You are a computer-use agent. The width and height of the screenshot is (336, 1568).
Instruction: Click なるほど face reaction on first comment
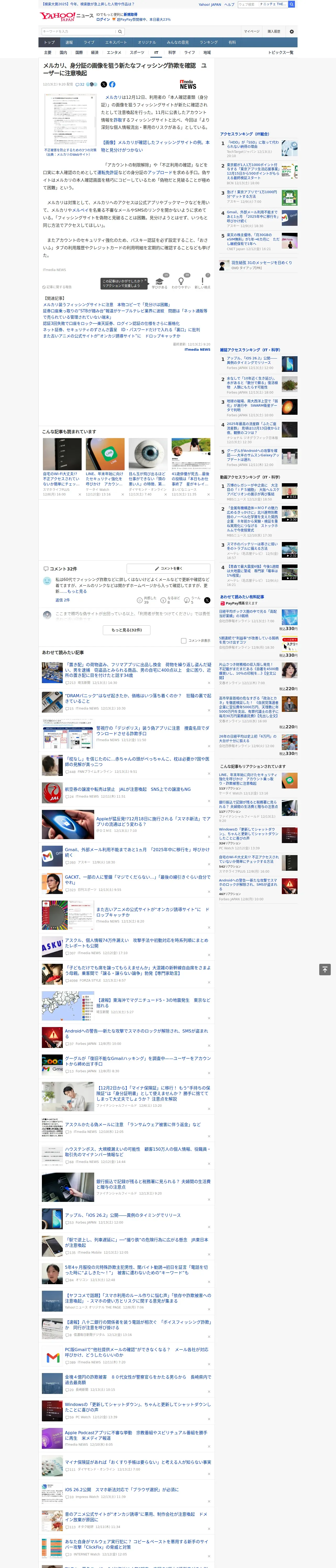pyautogui.click(x=164, y=600)
